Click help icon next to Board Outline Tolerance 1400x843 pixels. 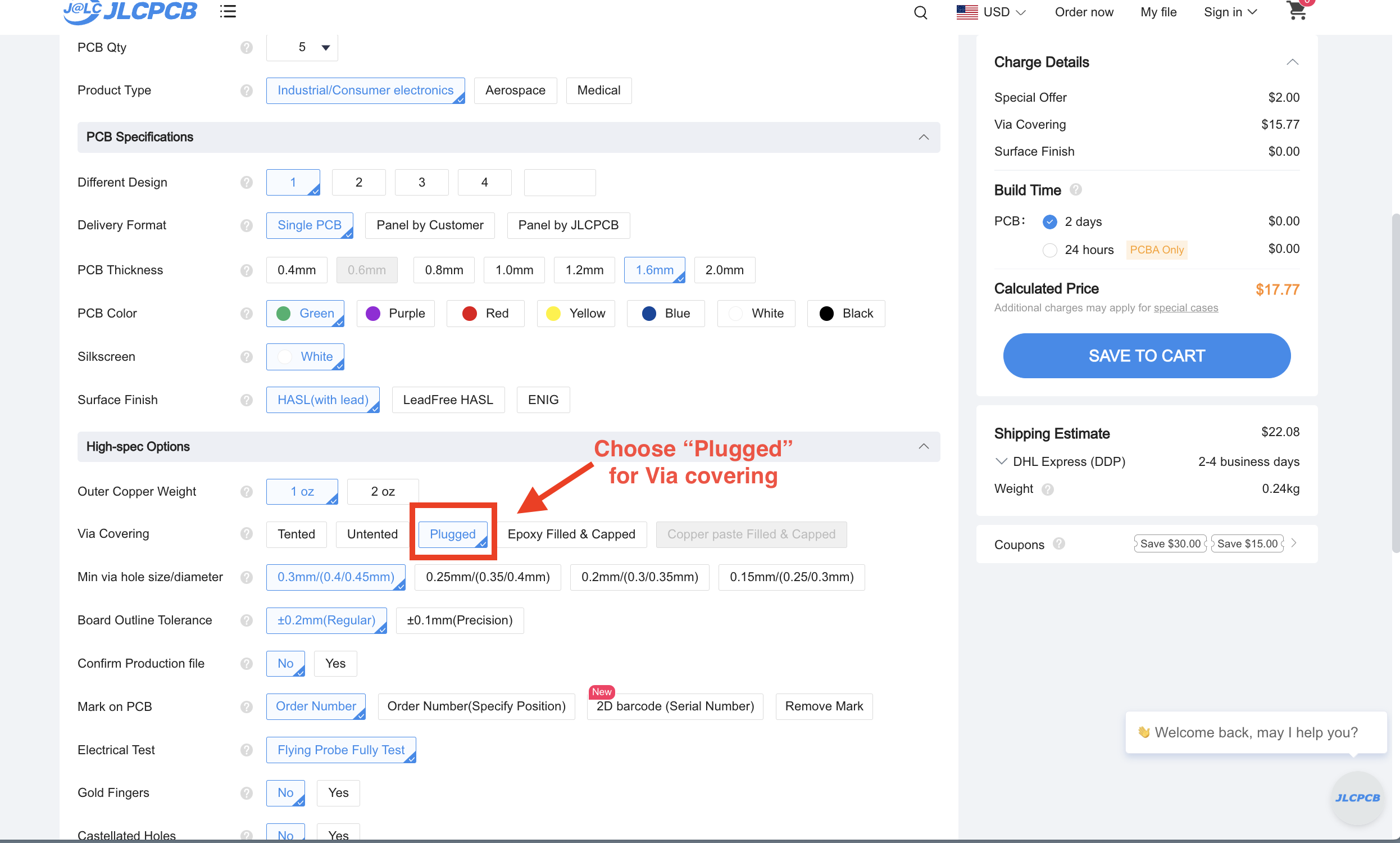coord(247,620)
